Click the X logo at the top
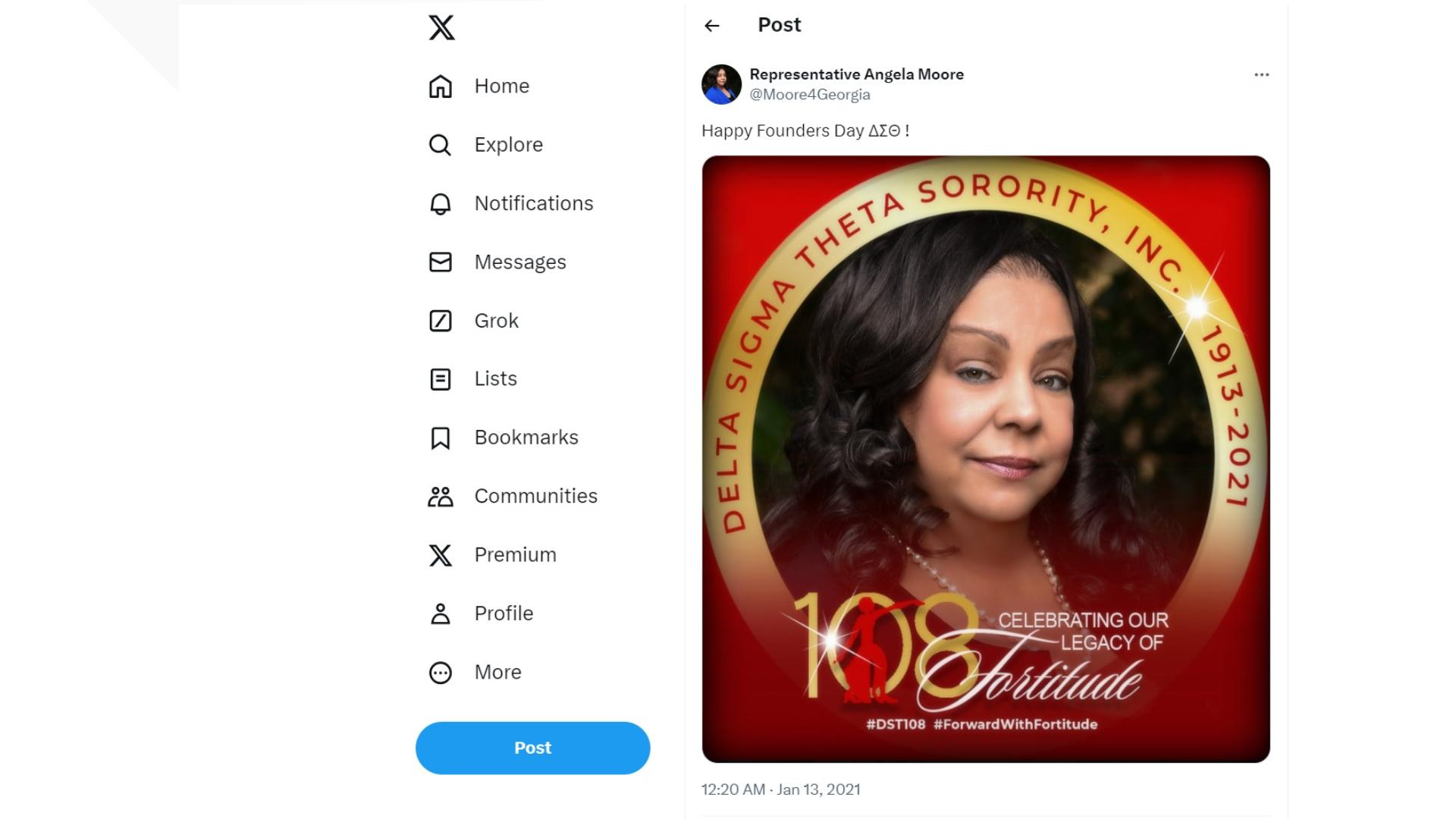 coord(442,28)
